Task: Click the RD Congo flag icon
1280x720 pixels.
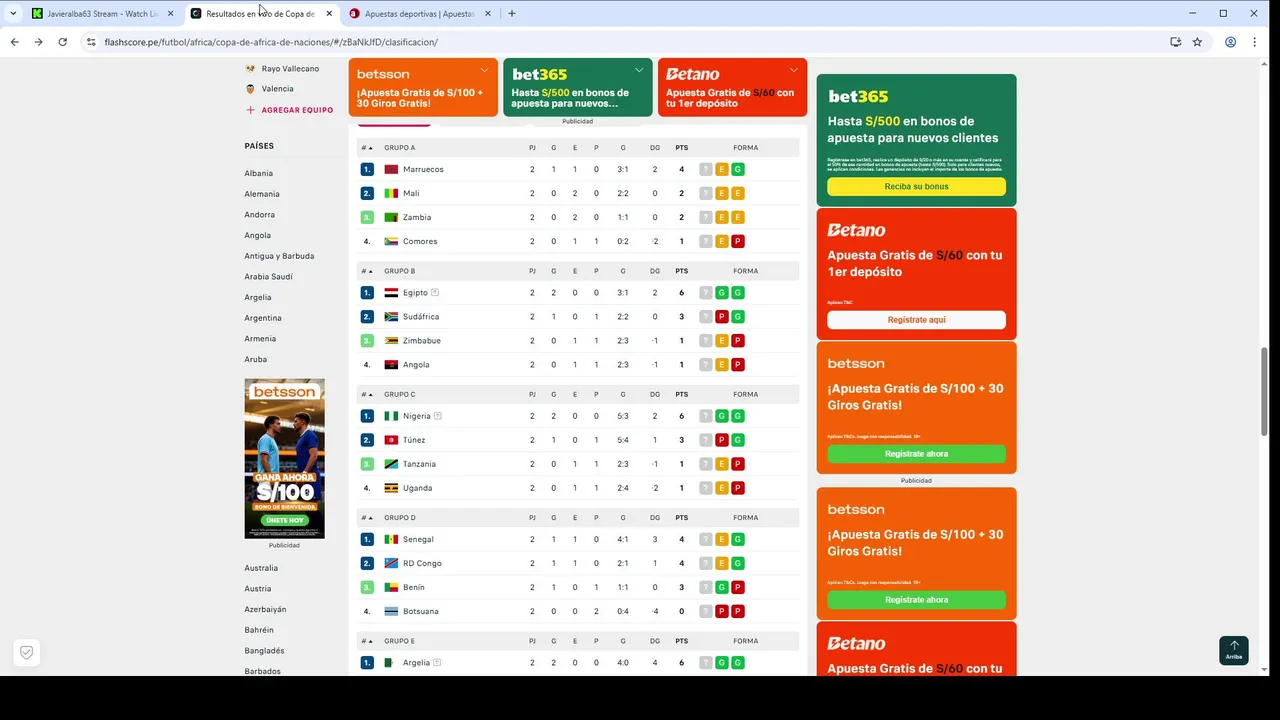Action: tap(391, 563)
